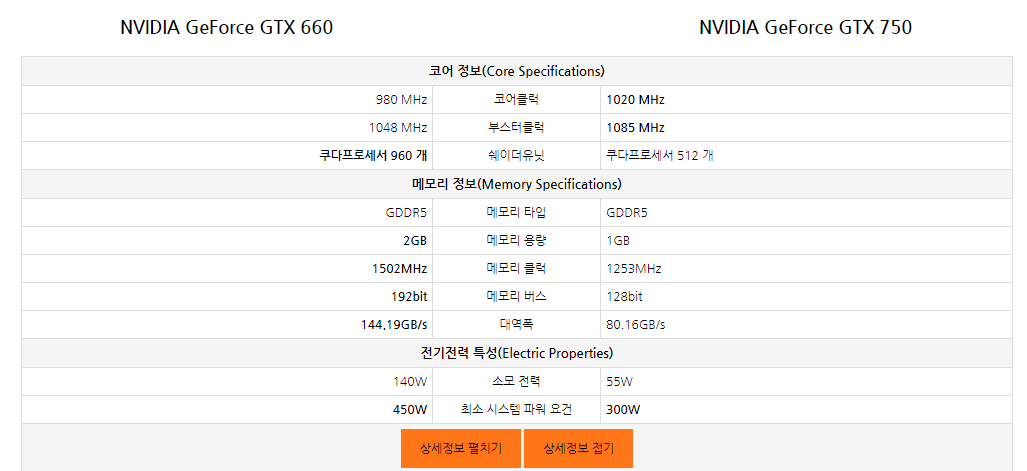The image size is (1027, 471).
Task: Click the 메모리 타입 row label
Action: [x=517, y=212]
